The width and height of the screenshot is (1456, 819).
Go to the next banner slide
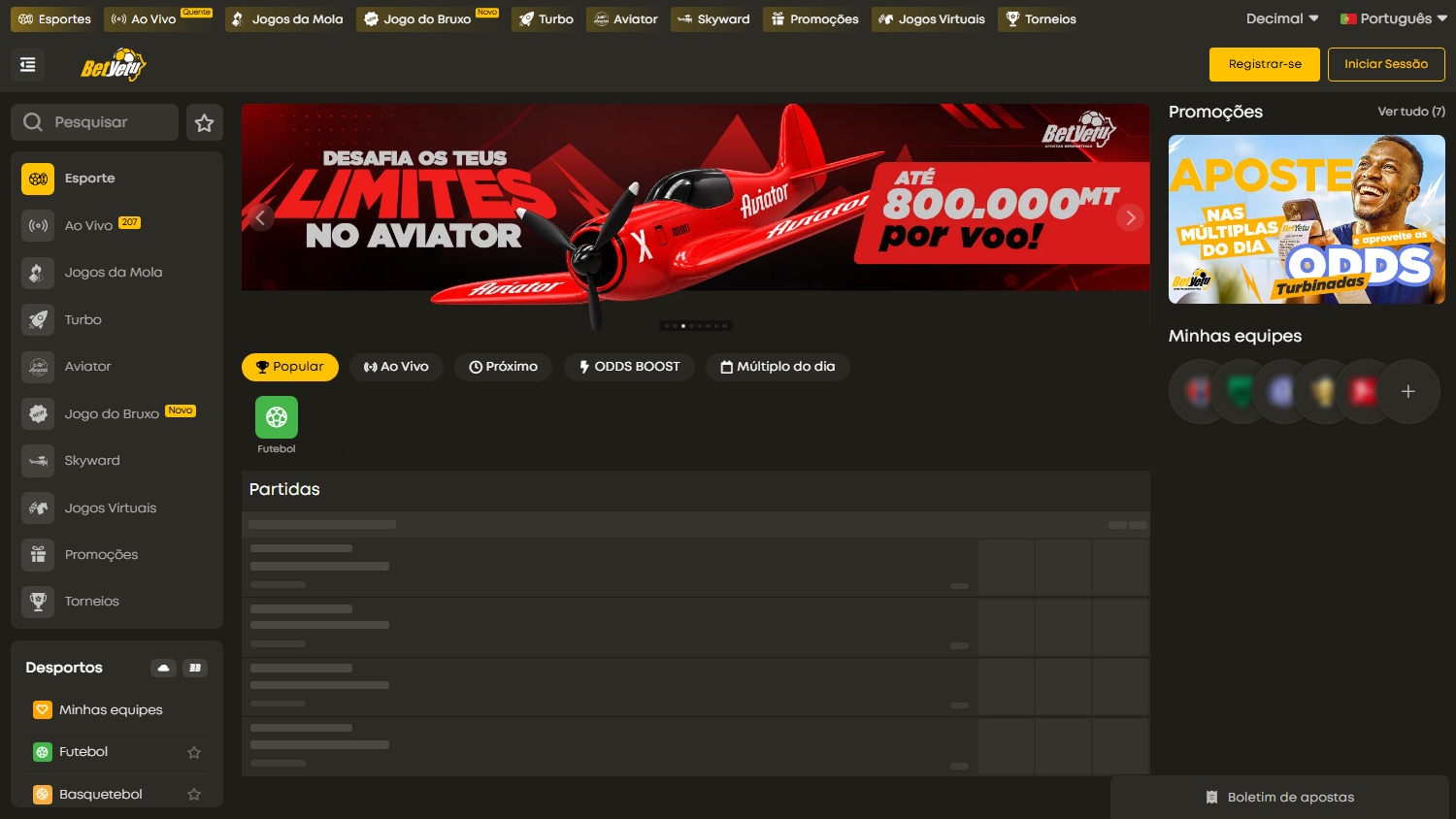pos(1130,217)
